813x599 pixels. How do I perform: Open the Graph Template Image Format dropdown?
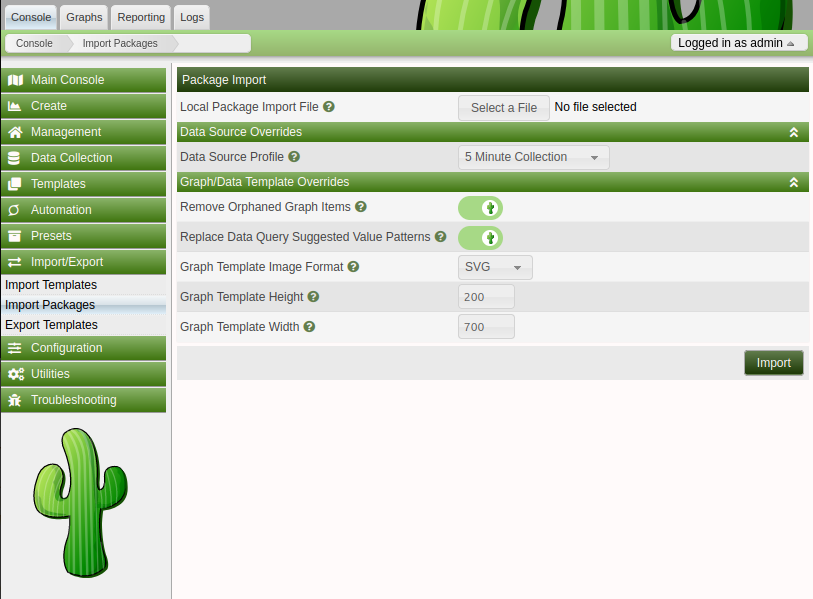495,267
